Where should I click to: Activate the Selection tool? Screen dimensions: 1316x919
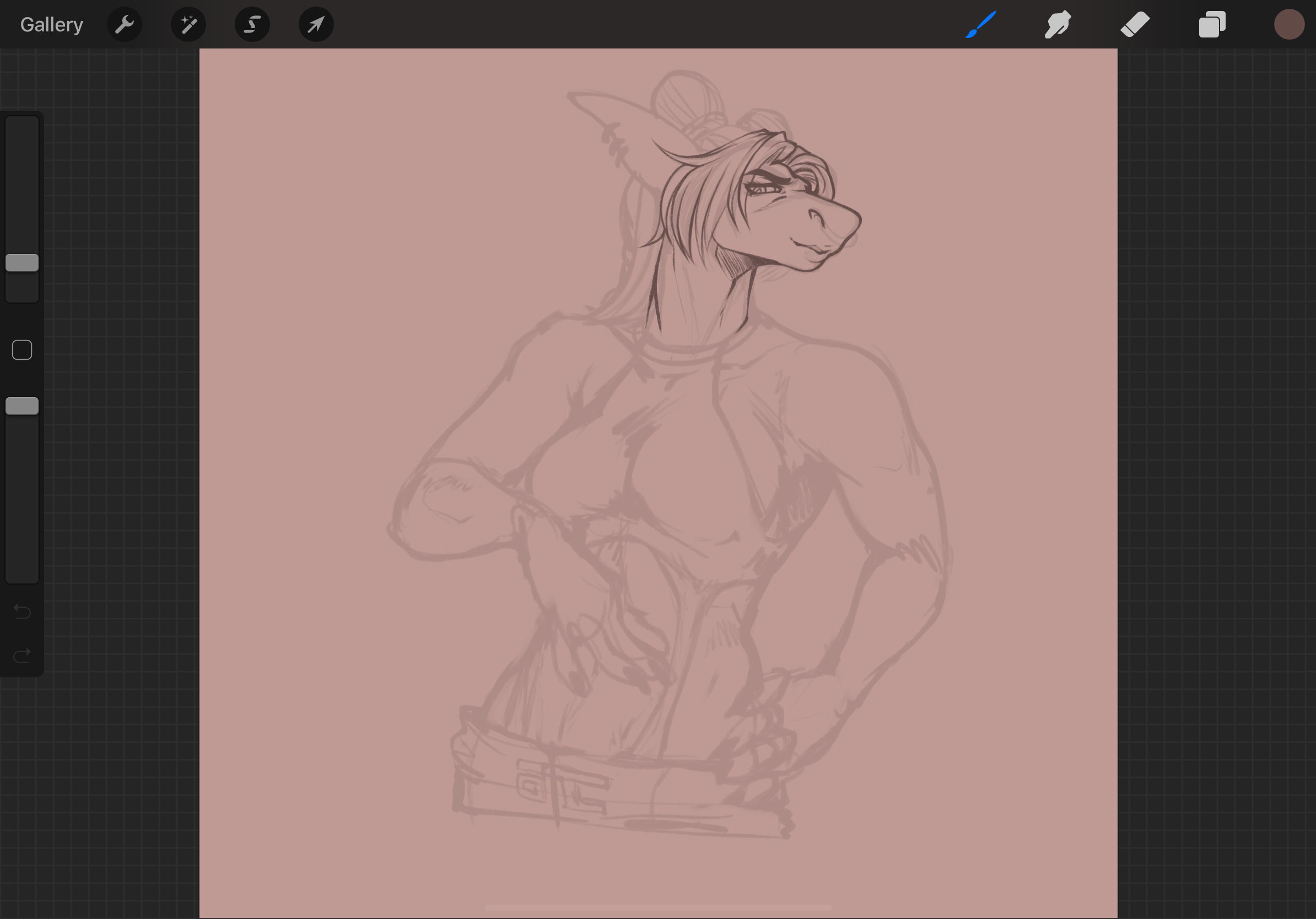252,25
